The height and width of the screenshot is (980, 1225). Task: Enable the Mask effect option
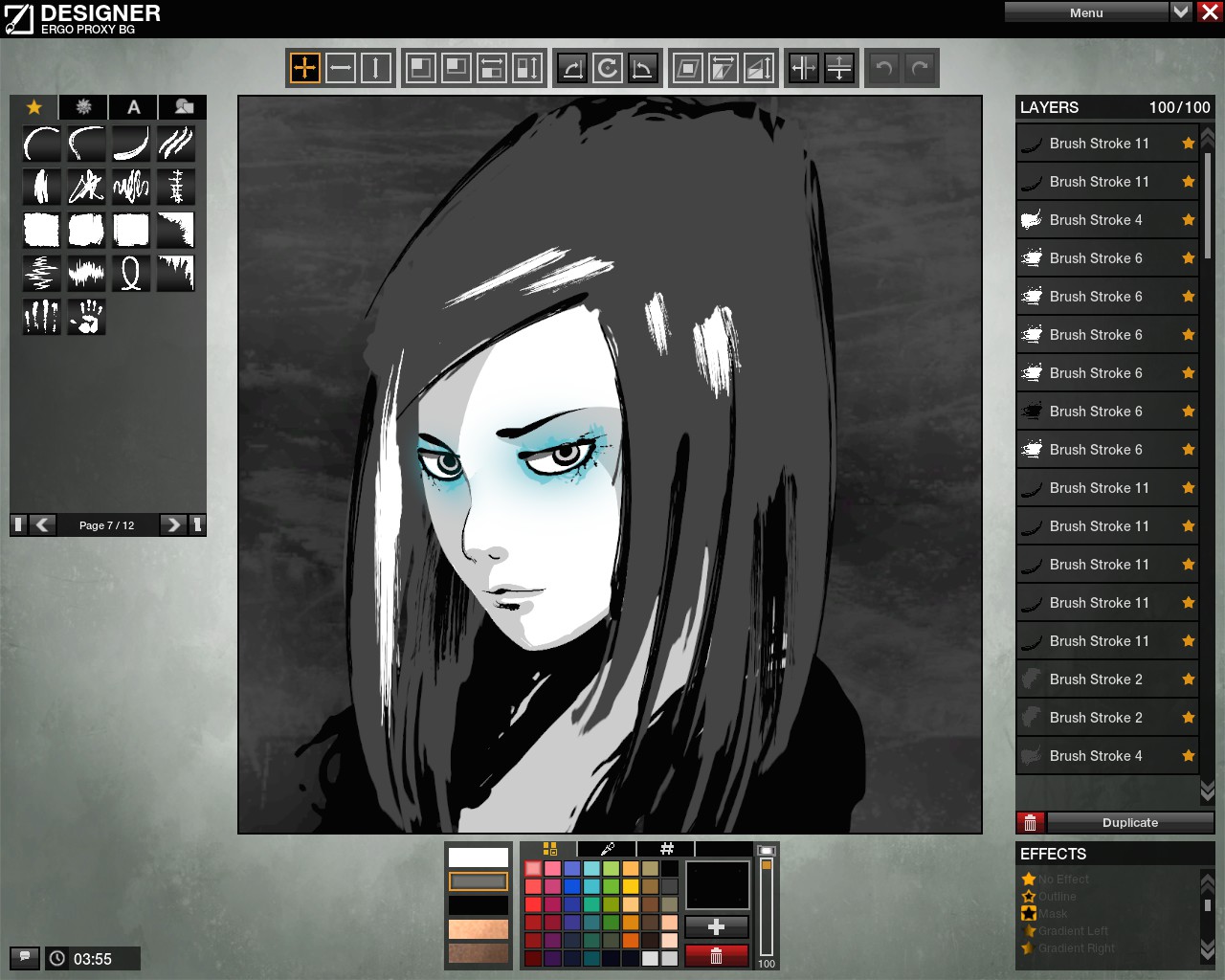click(x=1052, y=914)
